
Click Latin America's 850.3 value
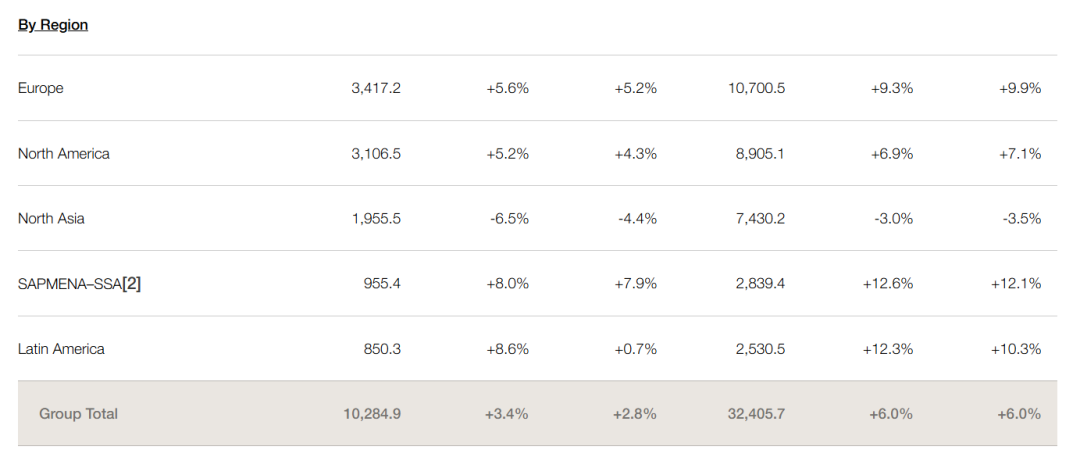(x=382, y=349)
